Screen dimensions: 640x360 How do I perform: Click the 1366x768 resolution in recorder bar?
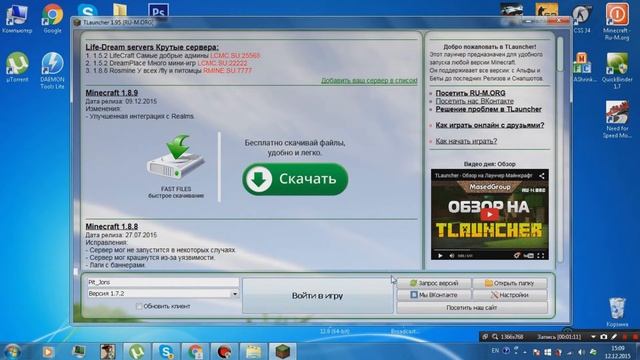511,337
